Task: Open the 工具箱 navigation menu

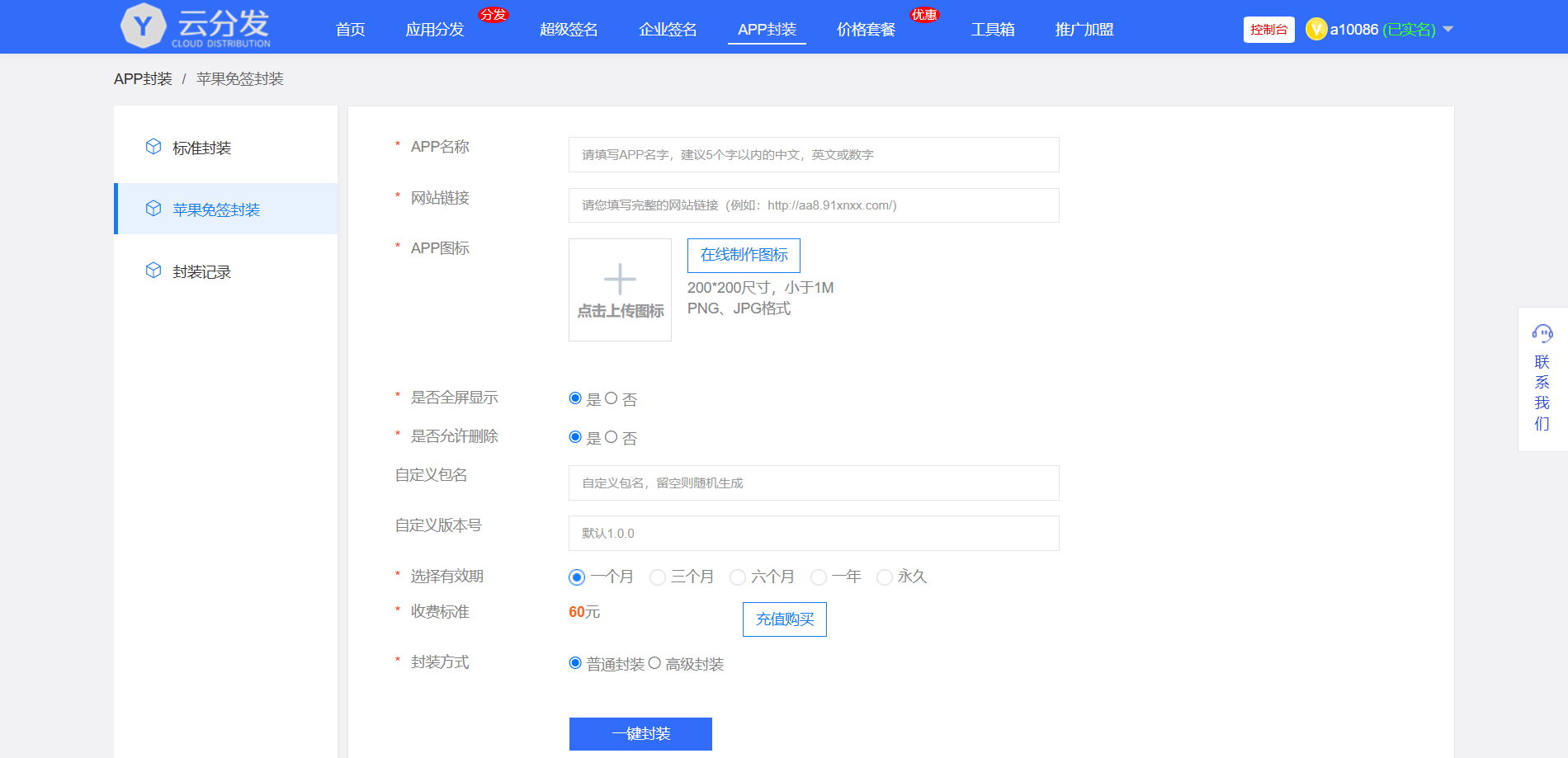Action: click(993, 30)
